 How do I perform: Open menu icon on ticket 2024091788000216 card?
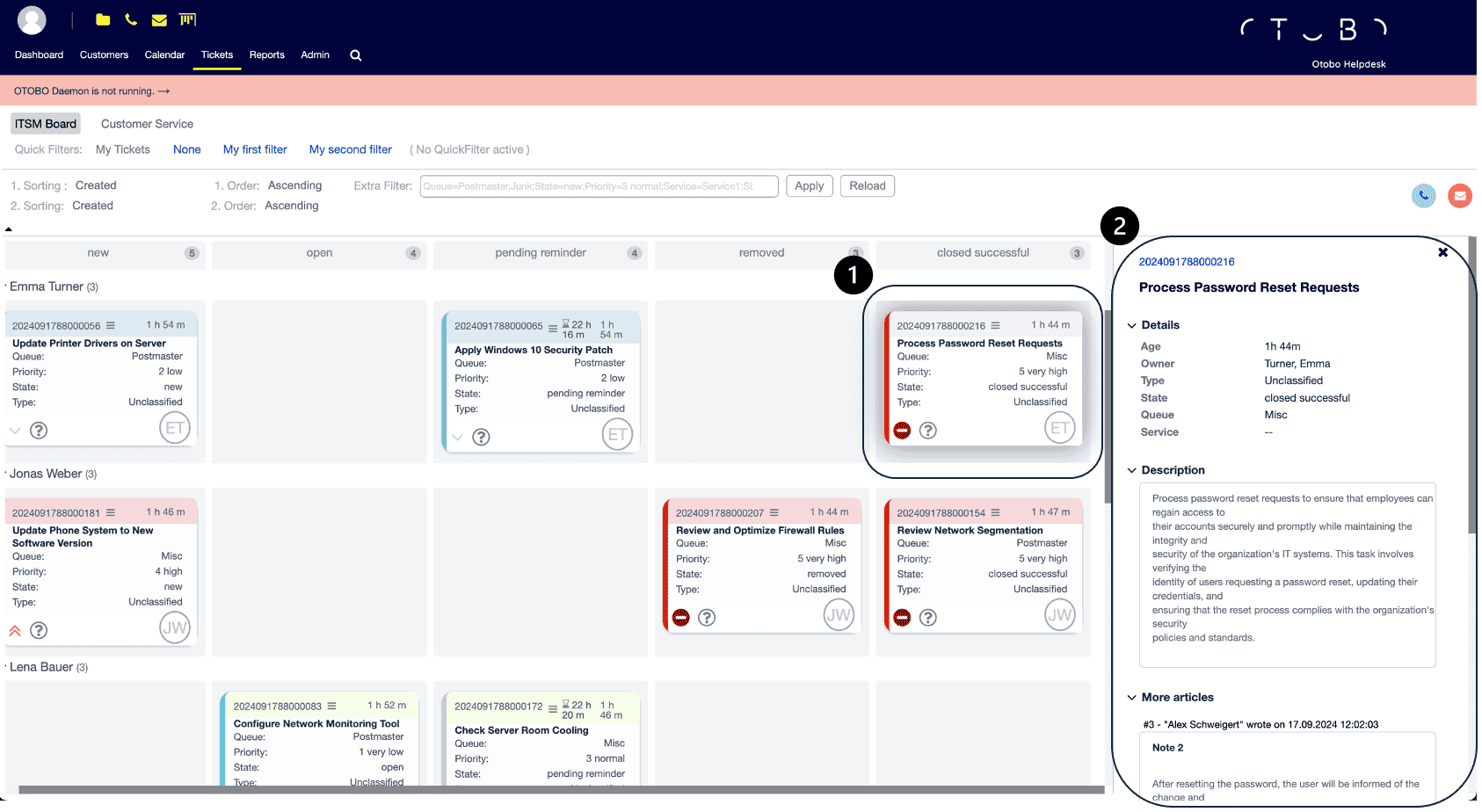coord(995,325)
